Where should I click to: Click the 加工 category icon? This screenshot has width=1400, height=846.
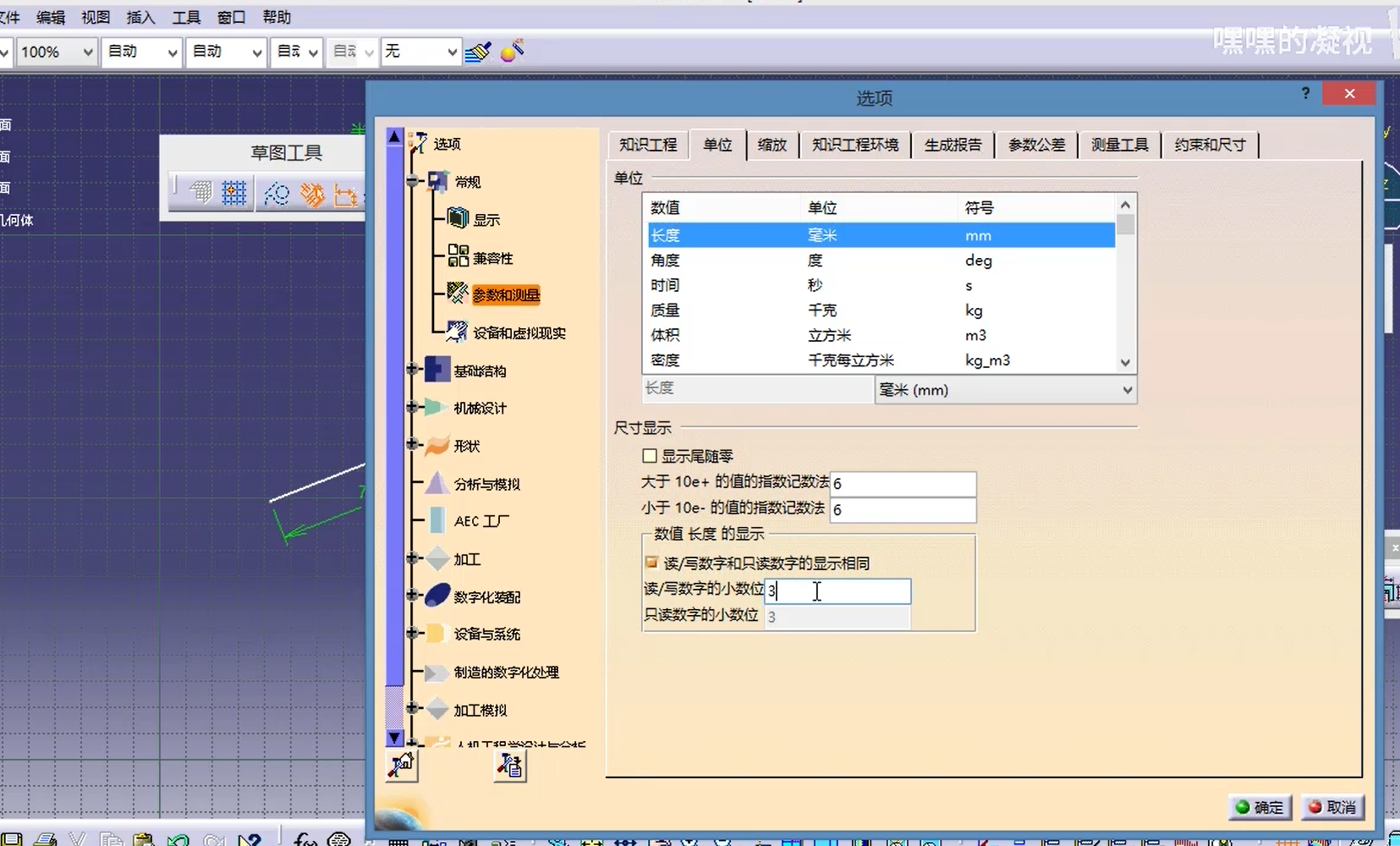(x=436, y=558)
